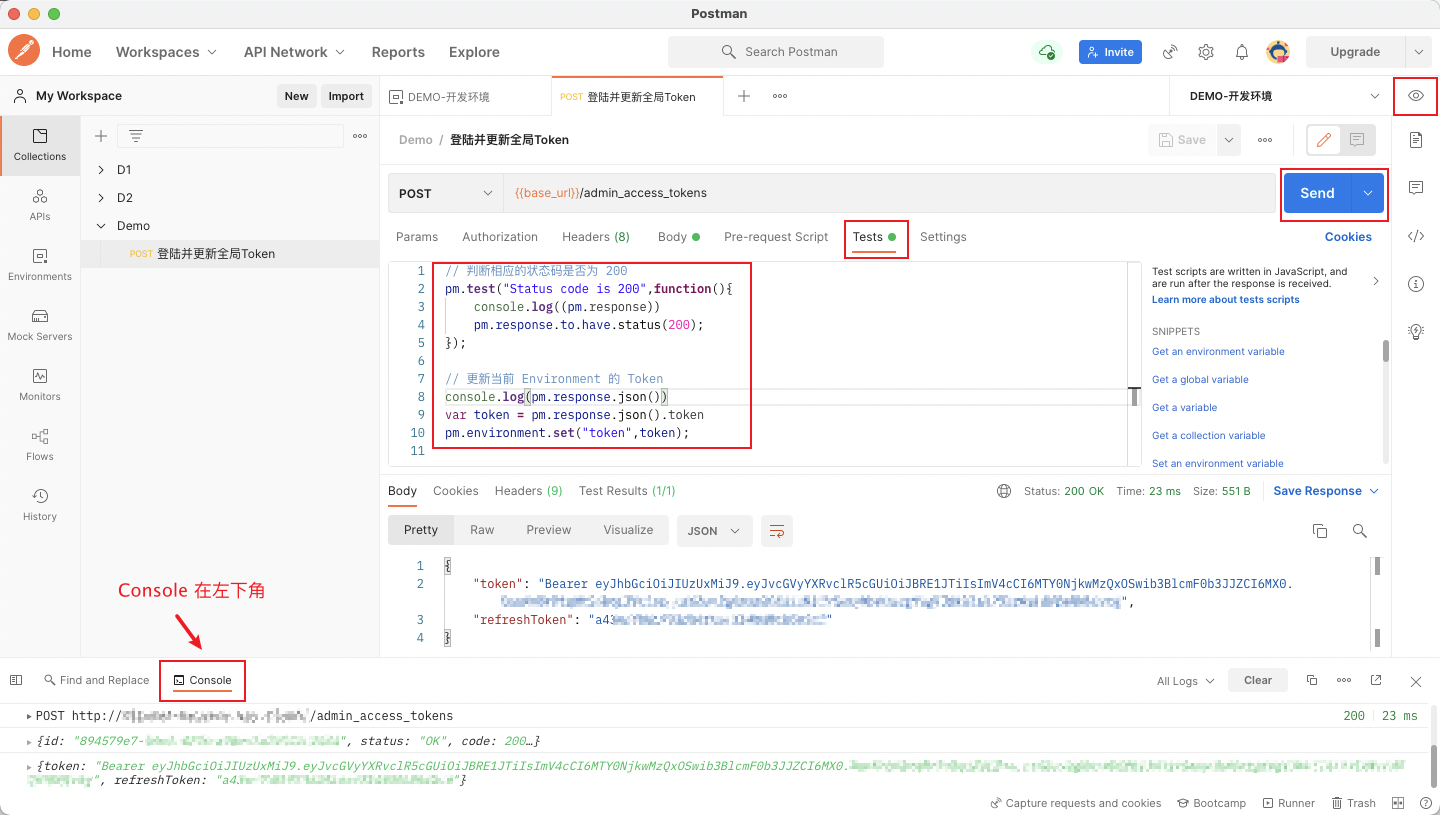Switch to the Pre-request Script tab
This screenshot has height=815, width=1440.
pos(776,237)
